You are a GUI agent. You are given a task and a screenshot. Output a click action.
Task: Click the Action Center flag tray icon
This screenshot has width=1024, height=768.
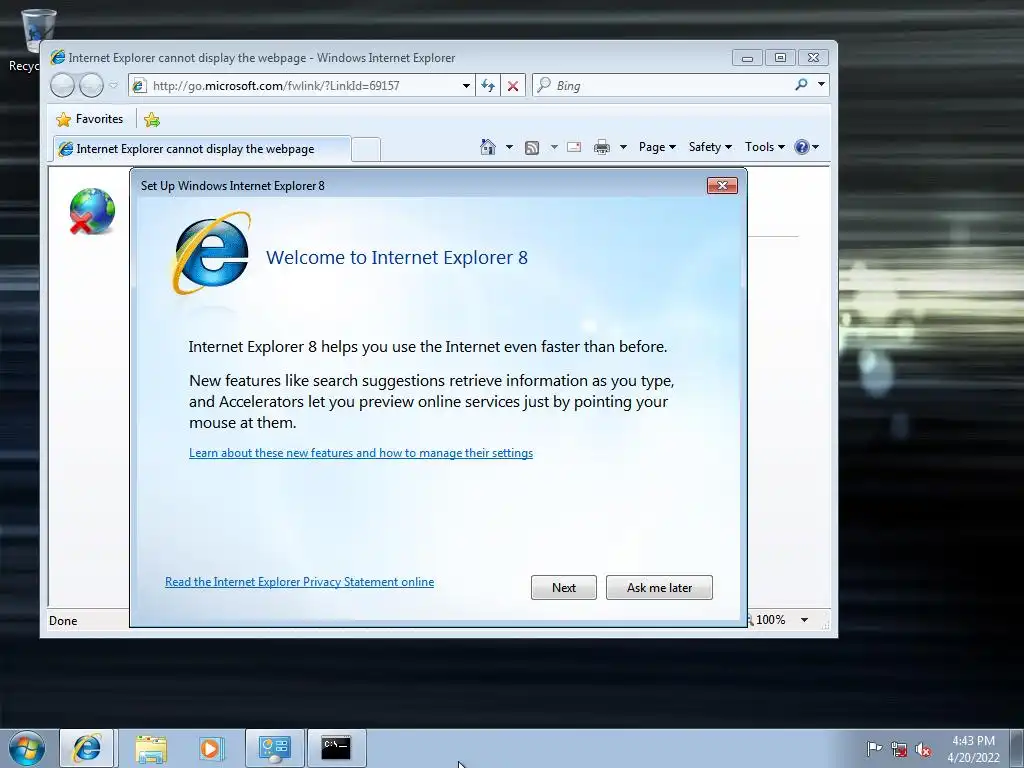click(874, 749)
